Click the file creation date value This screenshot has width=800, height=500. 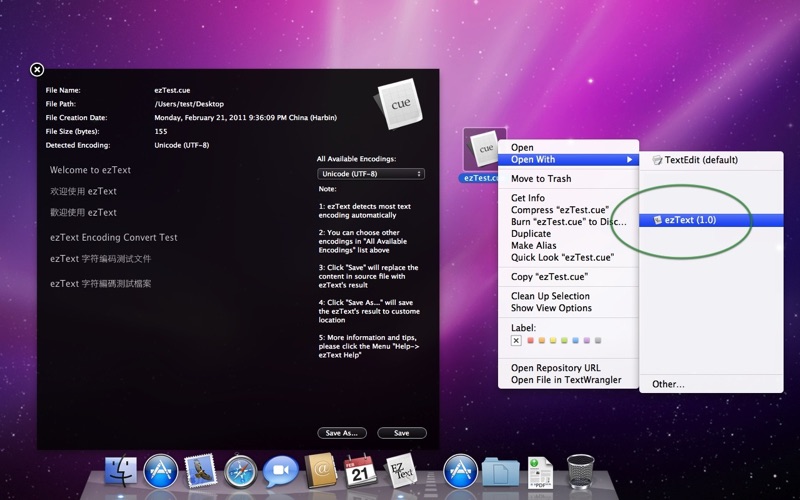[x=245, y=118]
